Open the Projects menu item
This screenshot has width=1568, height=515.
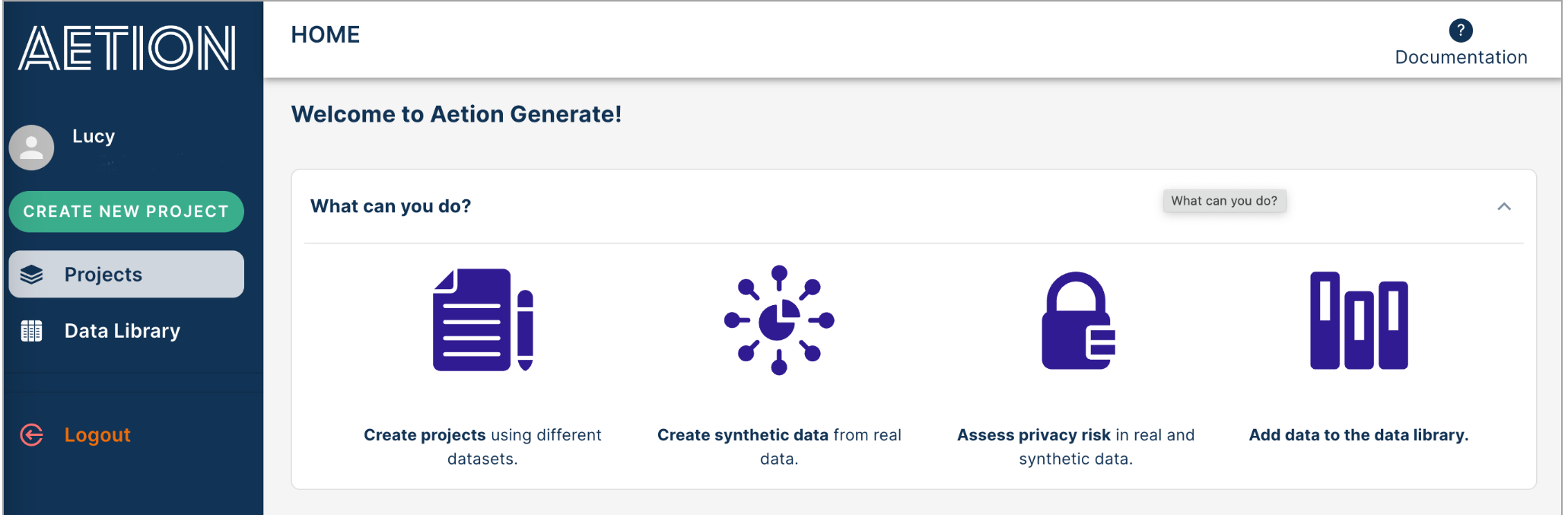coord(103,275)
